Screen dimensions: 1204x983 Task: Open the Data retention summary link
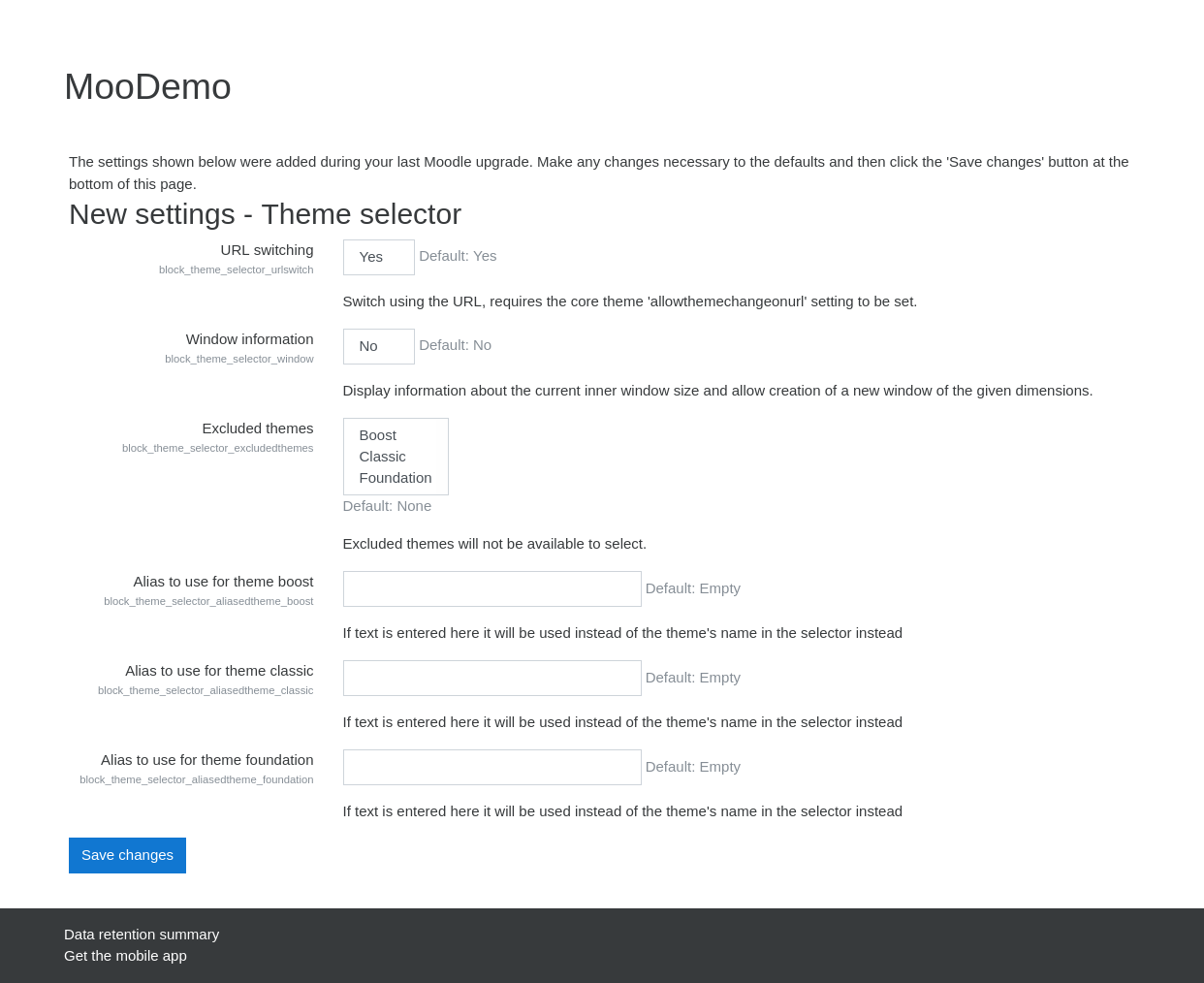(142, 935)
